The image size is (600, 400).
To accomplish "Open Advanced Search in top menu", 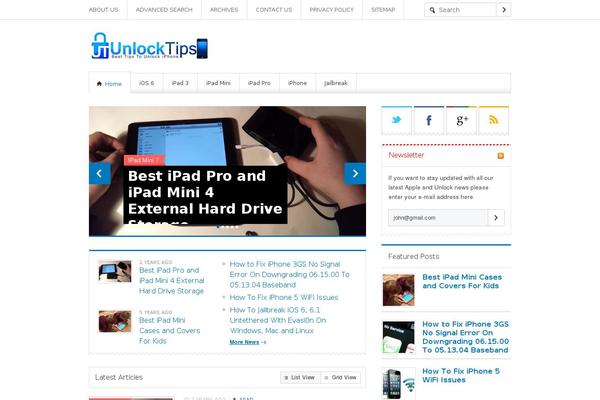I will [x=164, y=10].
